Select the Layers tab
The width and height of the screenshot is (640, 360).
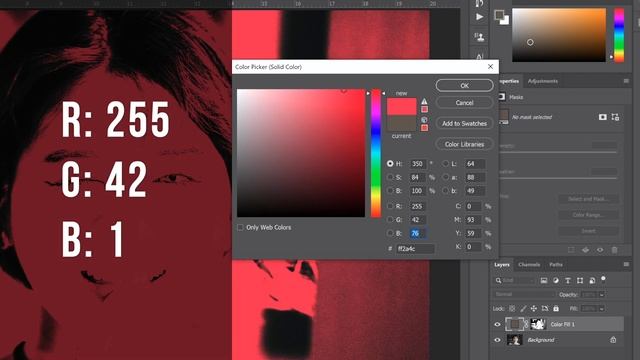502,264
